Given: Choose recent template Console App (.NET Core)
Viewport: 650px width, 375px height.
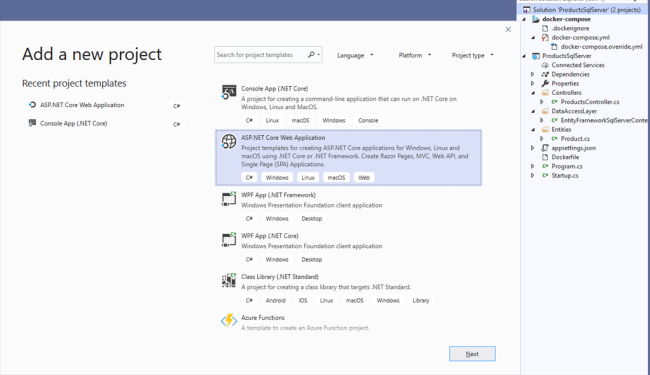Looking at the screenshot, I should [x=73, y=123].
